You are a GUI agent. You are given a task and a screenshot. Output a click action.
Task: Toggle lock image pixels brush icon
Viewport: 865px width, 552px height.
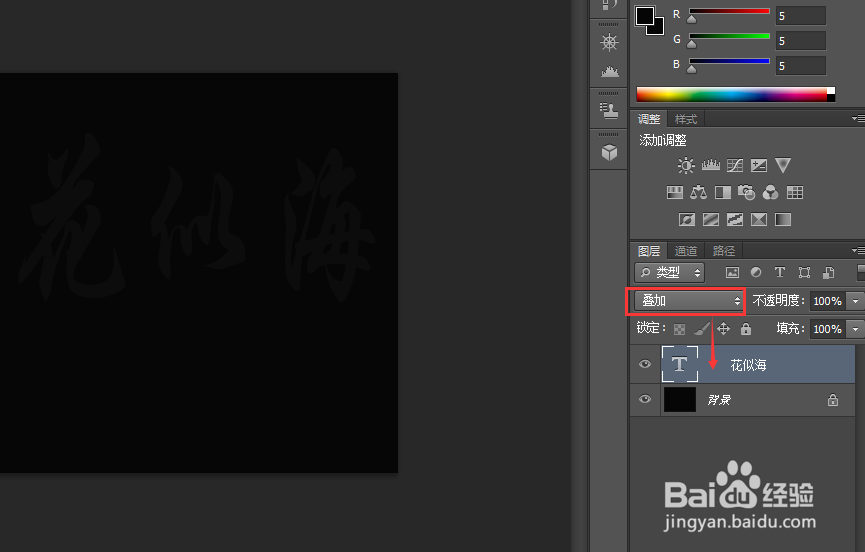click(x=702, y=329)
